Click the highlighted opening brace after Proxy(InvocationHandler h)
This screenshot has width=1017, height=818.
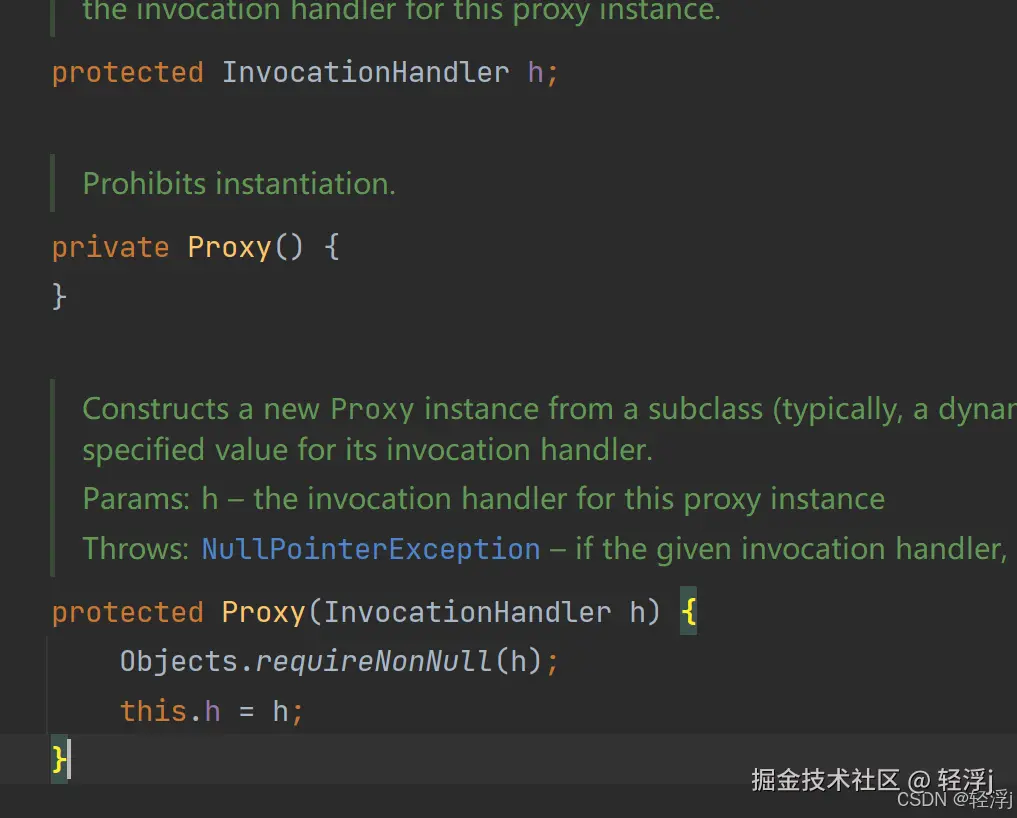(688, 612)
